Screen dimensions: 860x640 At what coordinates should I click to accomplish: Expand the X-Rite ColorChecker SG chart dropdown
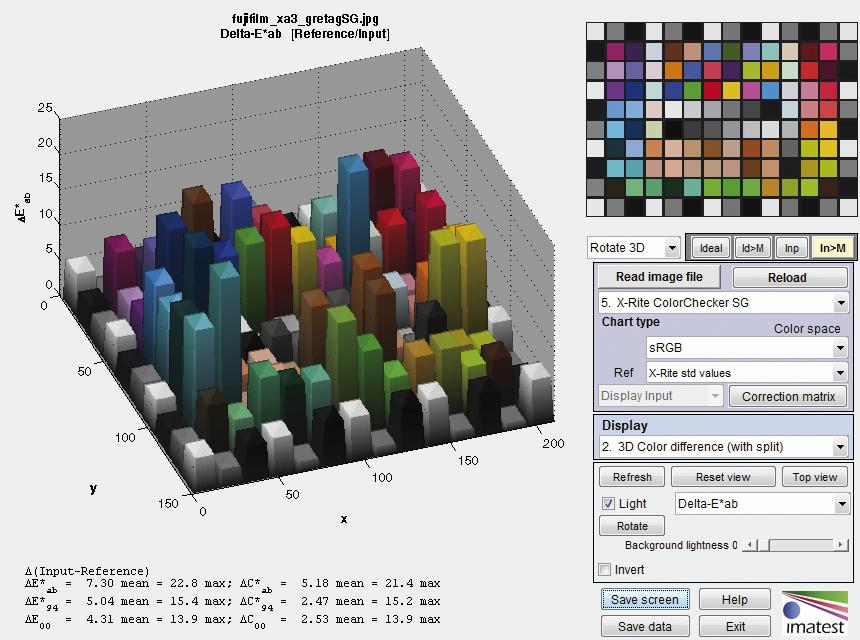point(722,302)
